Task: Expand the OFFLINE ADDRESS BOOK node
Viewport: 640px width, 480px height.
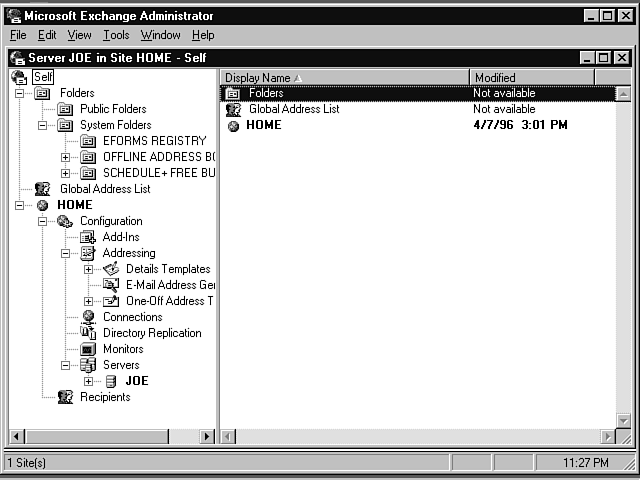Action: point(66,157)
